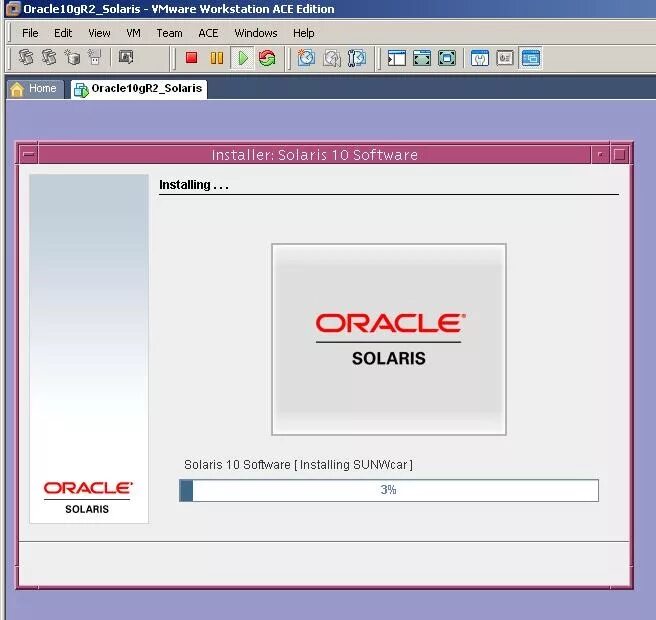The height and width of the screenshot is (620, 656).
Task: Click the screen capture toolbar icon
Action: (x=126, y=57)
